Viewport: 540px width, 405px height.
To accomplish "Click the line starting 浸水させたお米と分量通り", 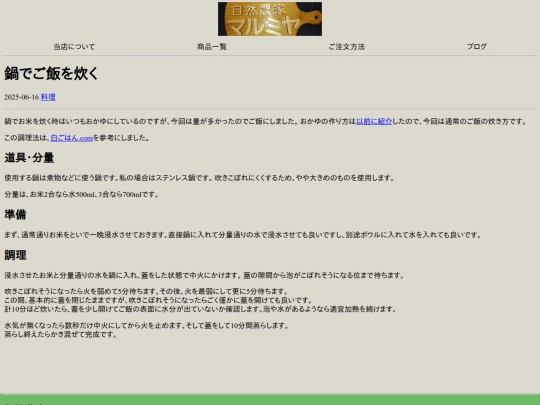I will click(x=204, y=276).
